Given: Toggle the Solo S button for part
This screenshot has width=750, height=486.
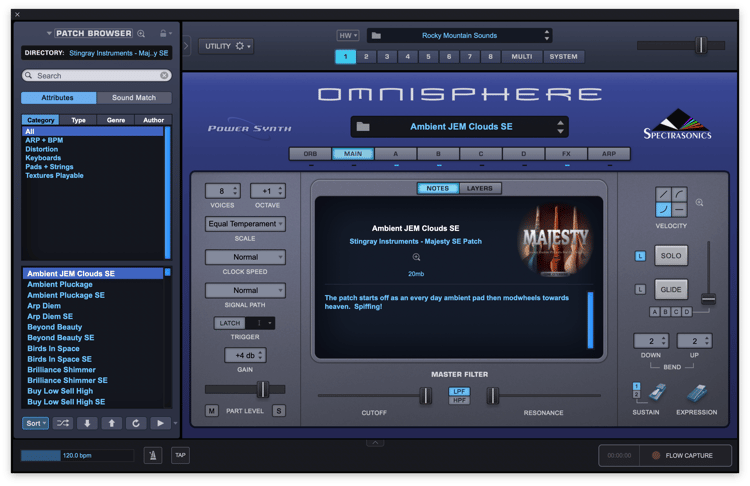Looking at the screenshot, I should tap(279, 411).
